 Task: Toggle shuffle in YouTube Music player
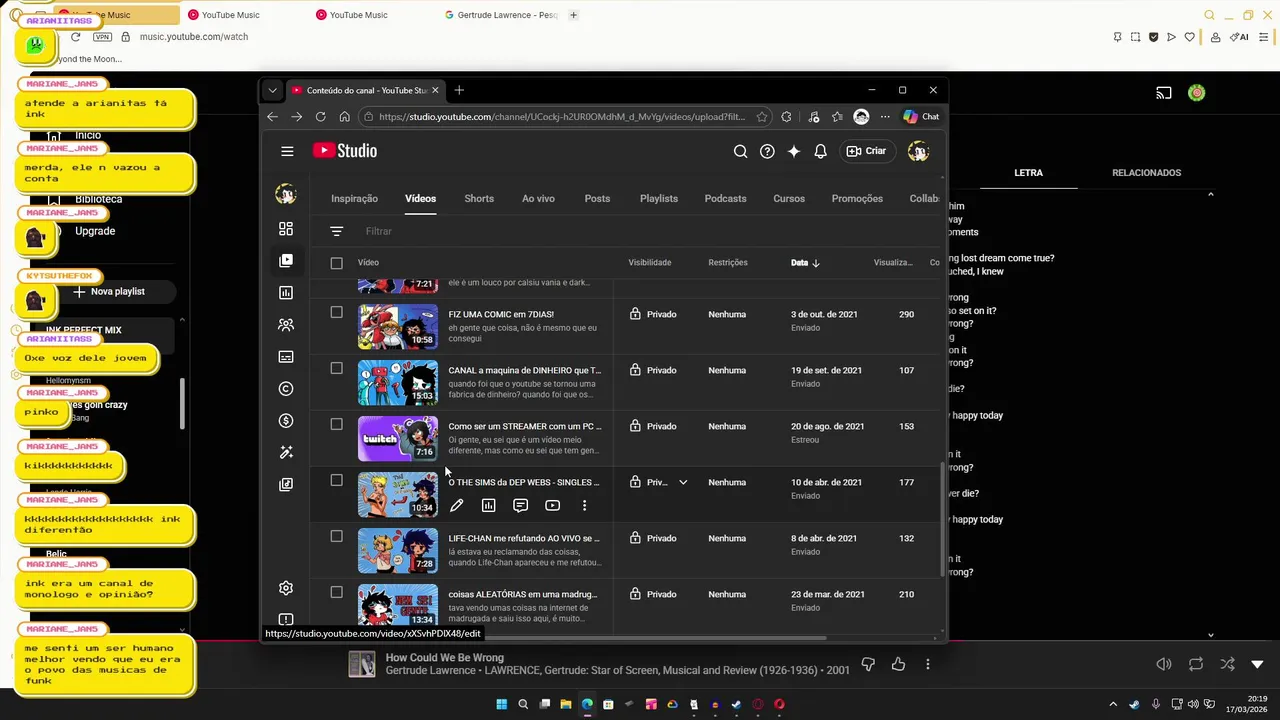1227,664
